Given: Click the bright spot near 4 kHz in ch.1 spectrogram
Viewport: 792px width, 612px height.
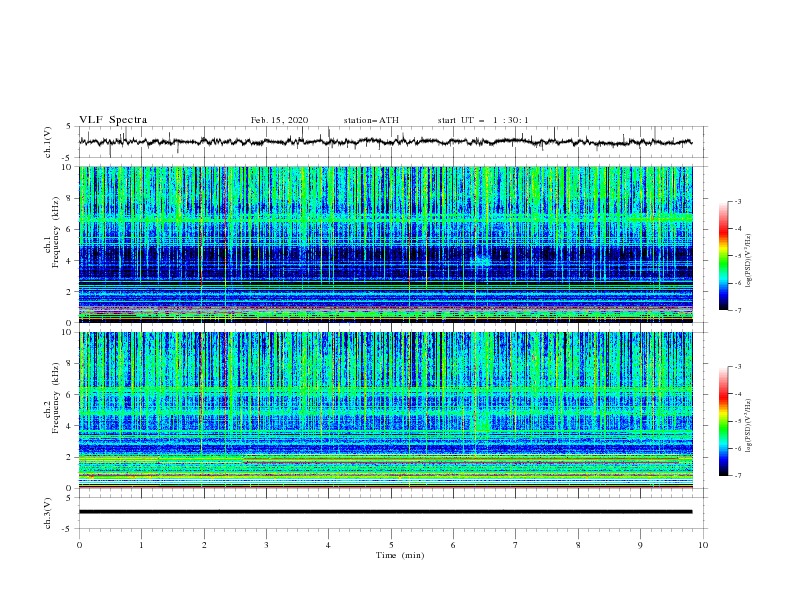Looking at the screenshot, I should (481, 261).
